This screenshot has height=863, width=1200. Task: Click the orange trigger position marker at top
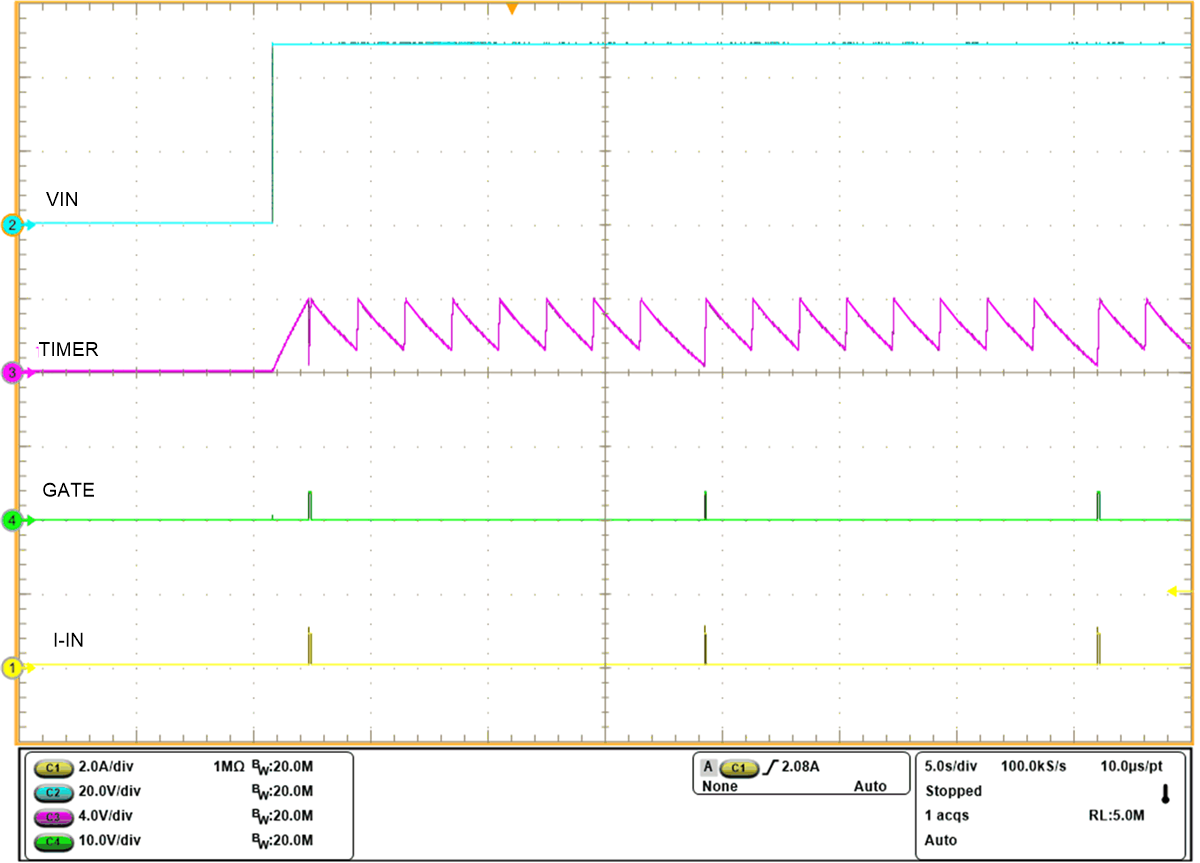(510, 8)
